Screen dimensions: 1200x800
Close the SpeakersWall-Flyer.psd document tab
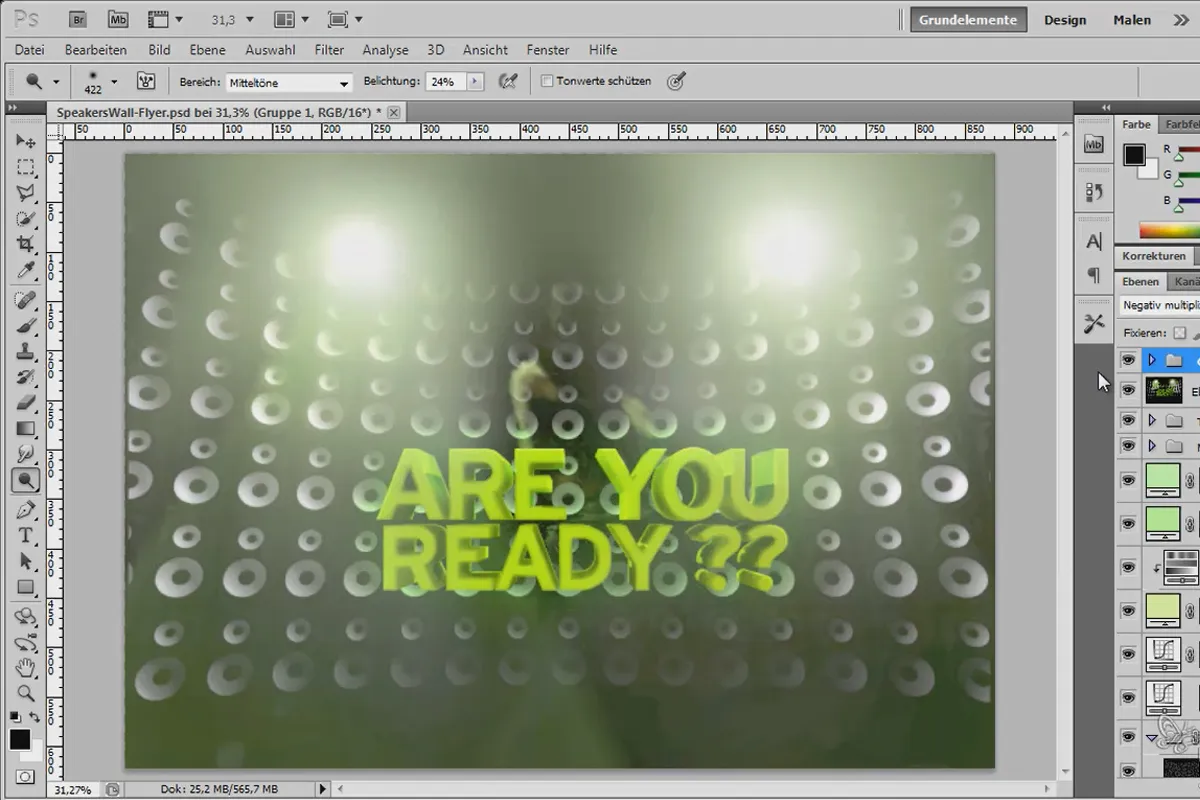click(394, 112)
